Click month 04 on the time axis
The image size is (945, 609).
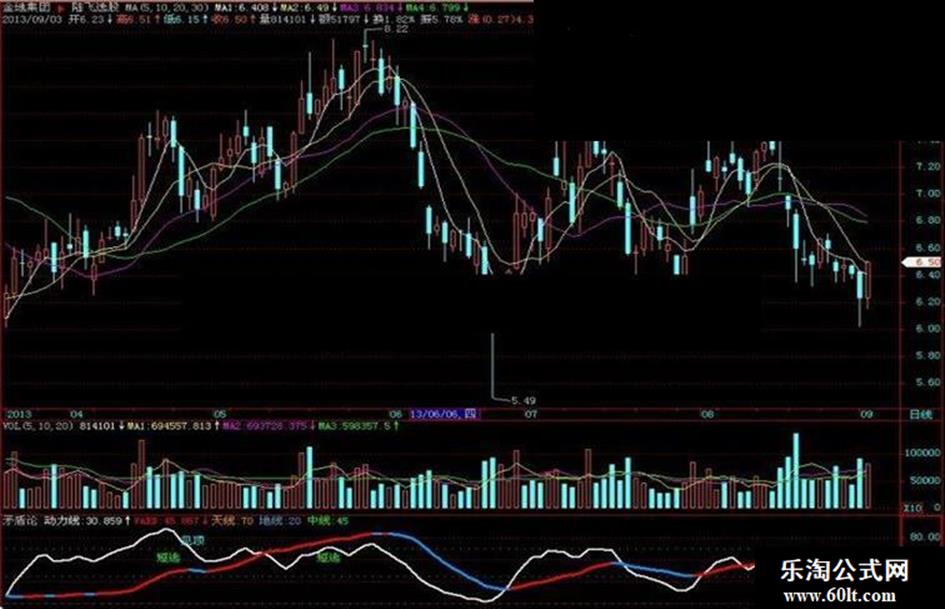(77, 414)
